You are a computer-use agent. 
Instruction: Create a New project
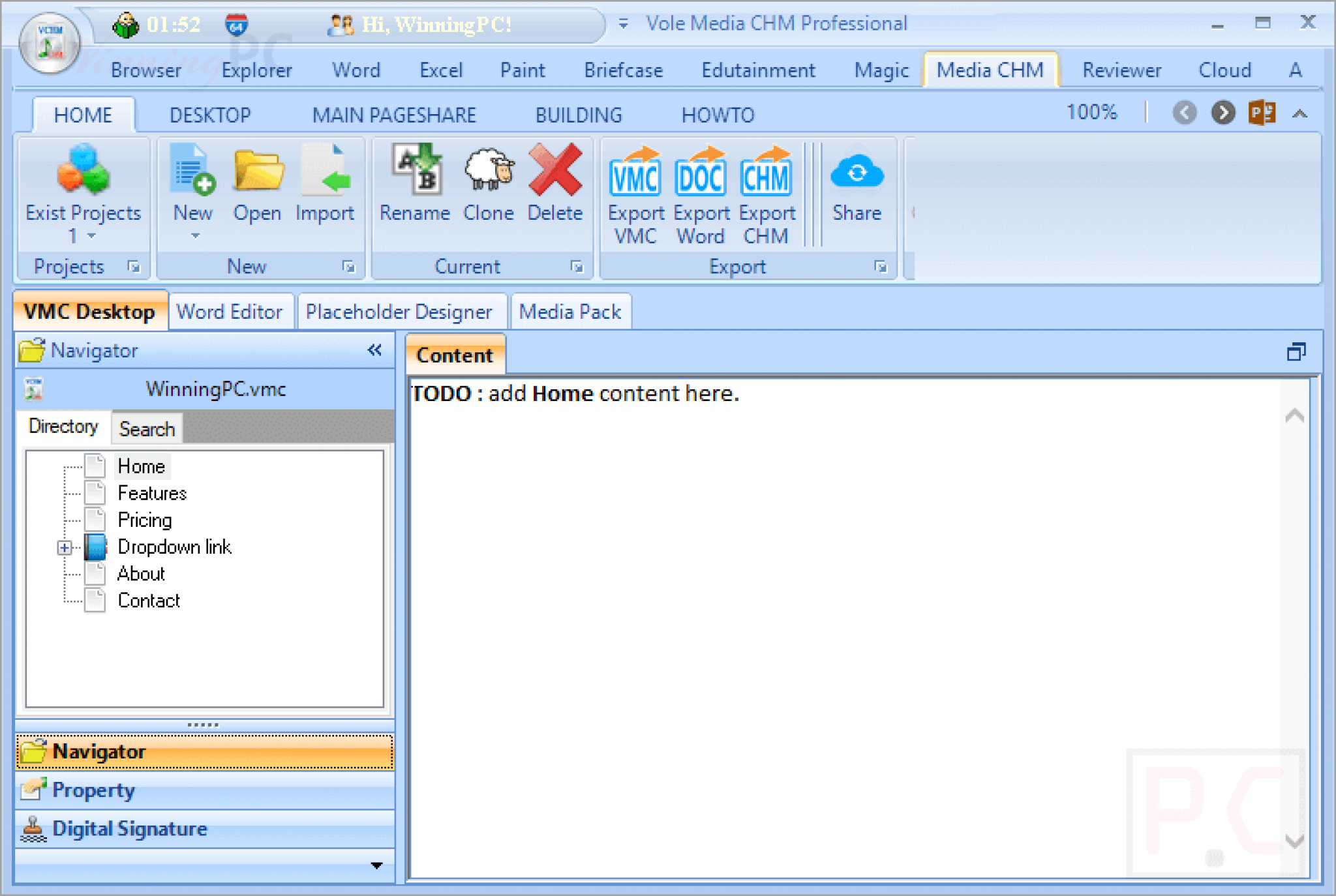pos(193,192)
